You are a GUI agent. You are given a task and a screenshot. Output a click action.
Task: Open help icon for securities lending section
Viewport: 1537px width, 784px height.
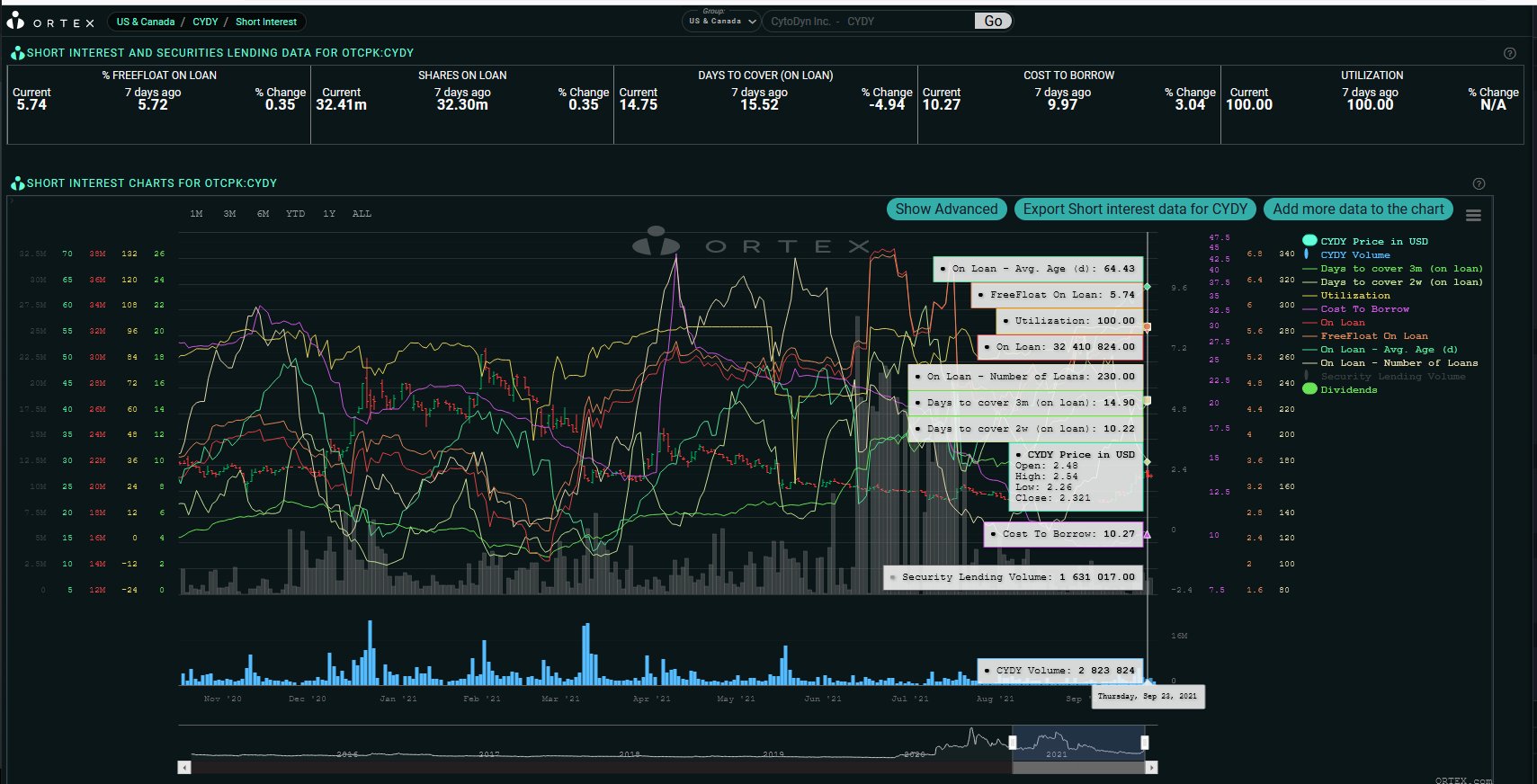point(1510,53)
